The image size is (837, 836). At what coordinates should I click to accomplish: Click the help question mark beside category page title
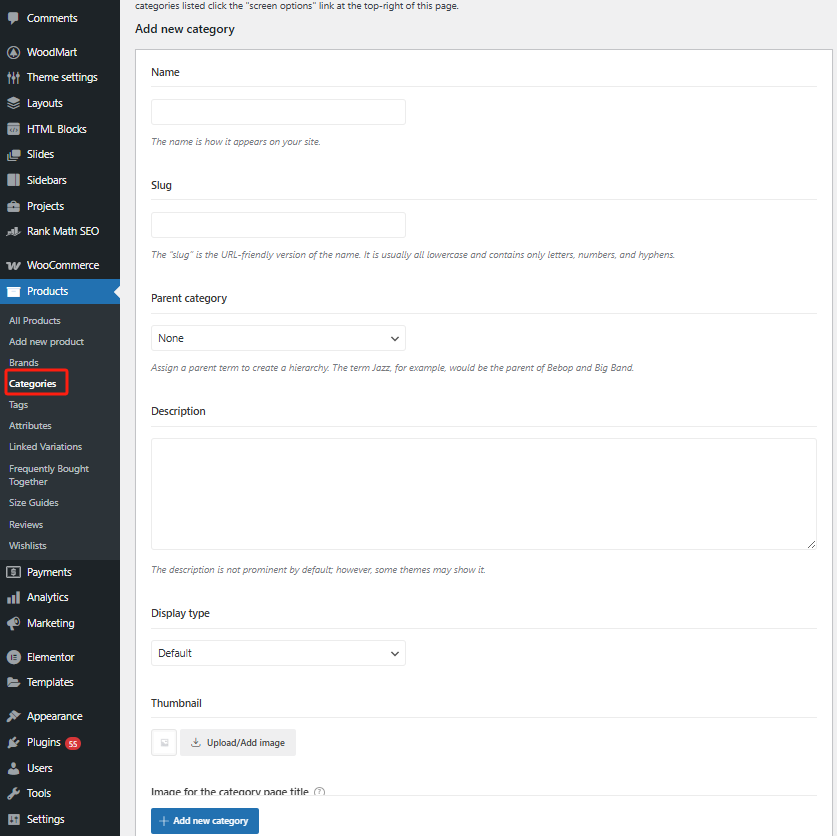pos(319,792)
